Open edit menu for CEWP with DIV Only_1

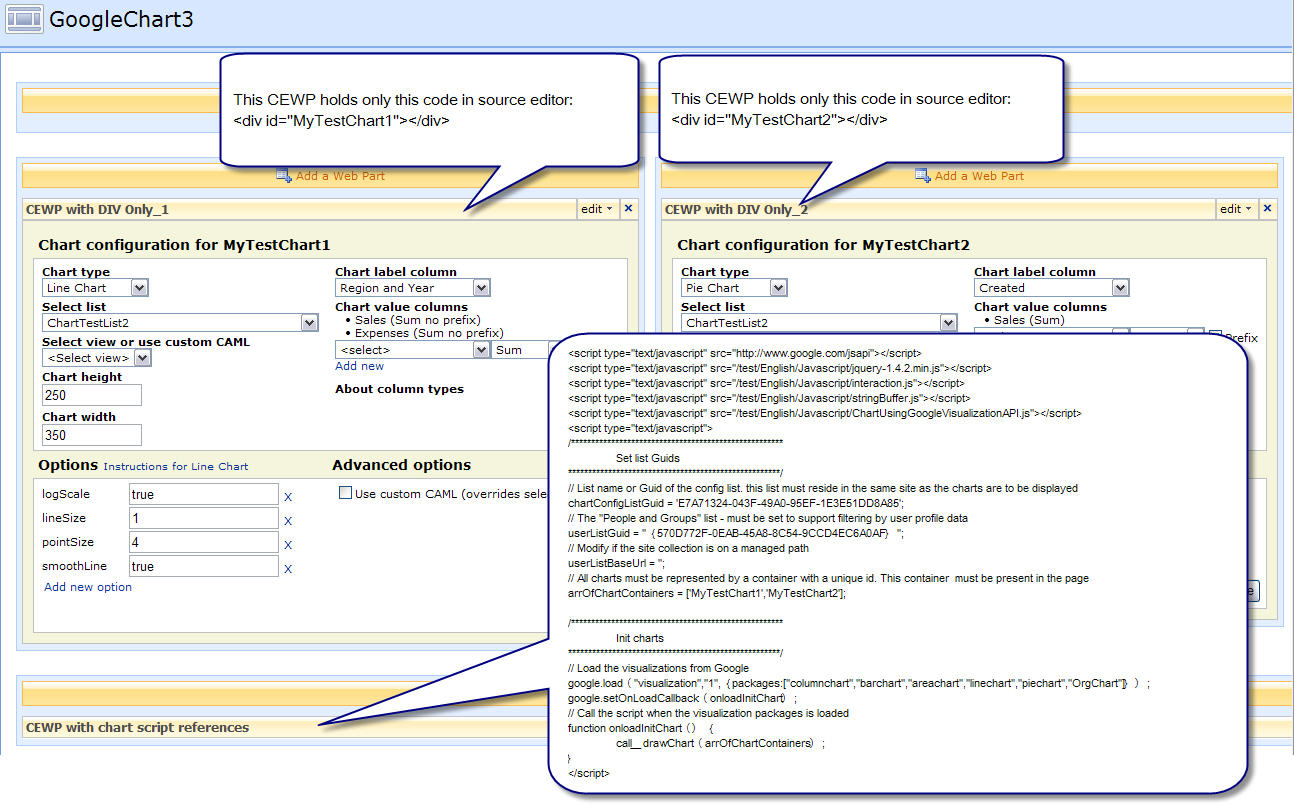click(597, 209)
